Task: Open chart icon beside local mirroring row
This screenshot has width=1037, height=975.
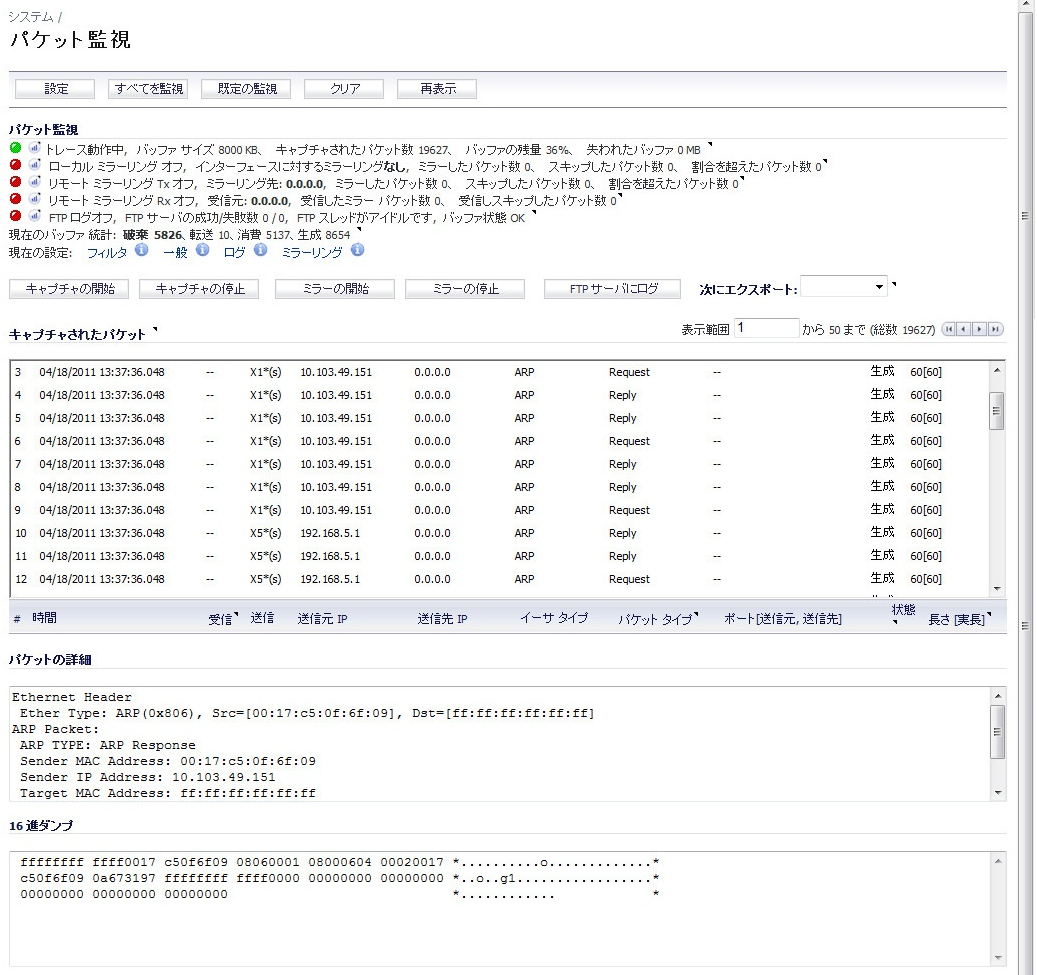Action: [34, 165]
